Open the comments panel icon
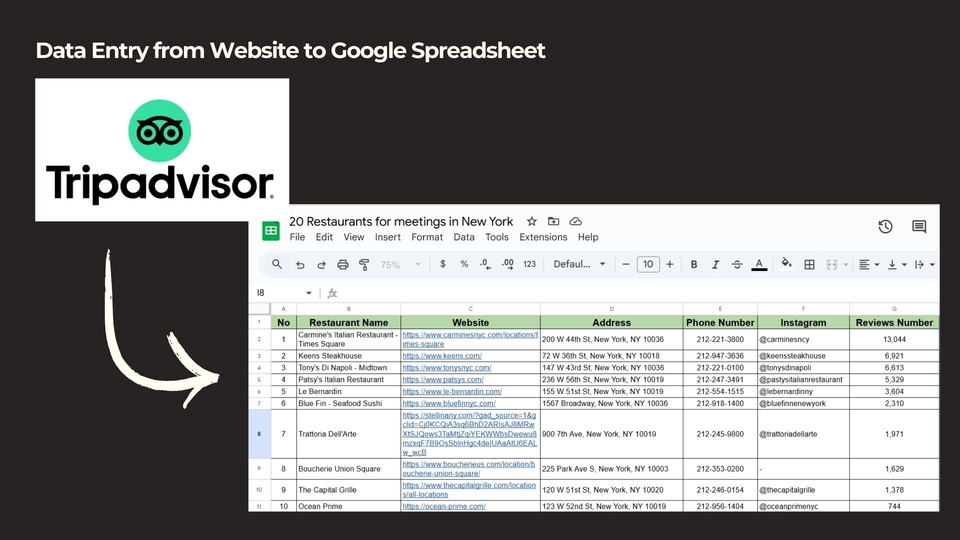The image size is (960, 540). pyautogui.click(x=919, y=227)
